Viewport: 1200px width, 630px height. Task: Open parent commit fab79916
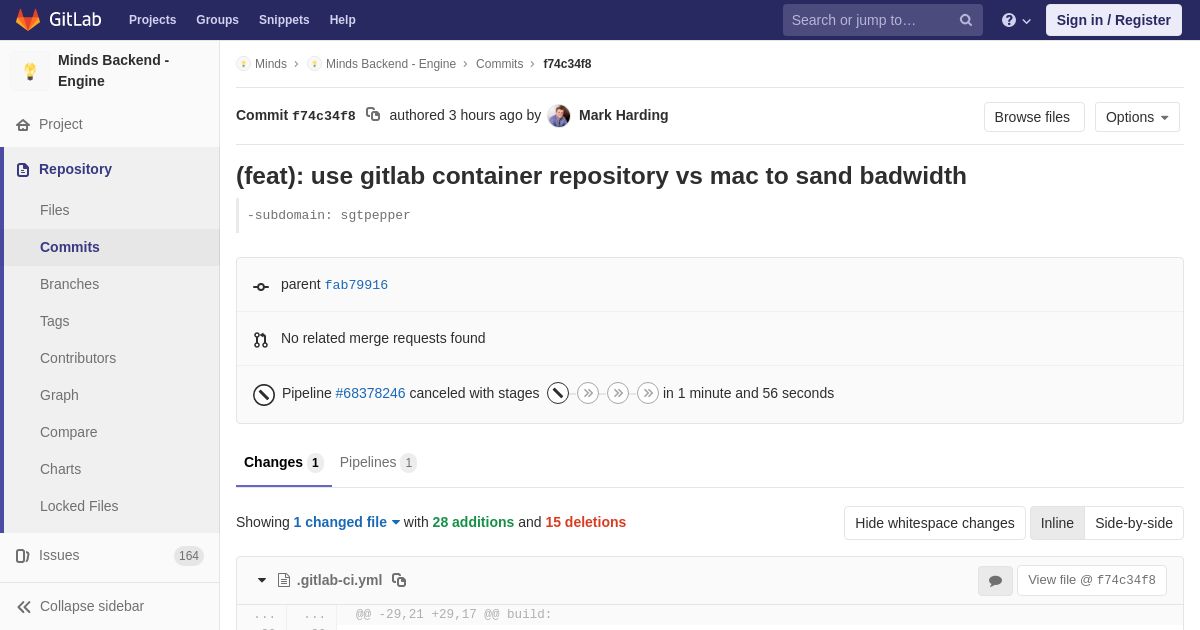(356, 285)
